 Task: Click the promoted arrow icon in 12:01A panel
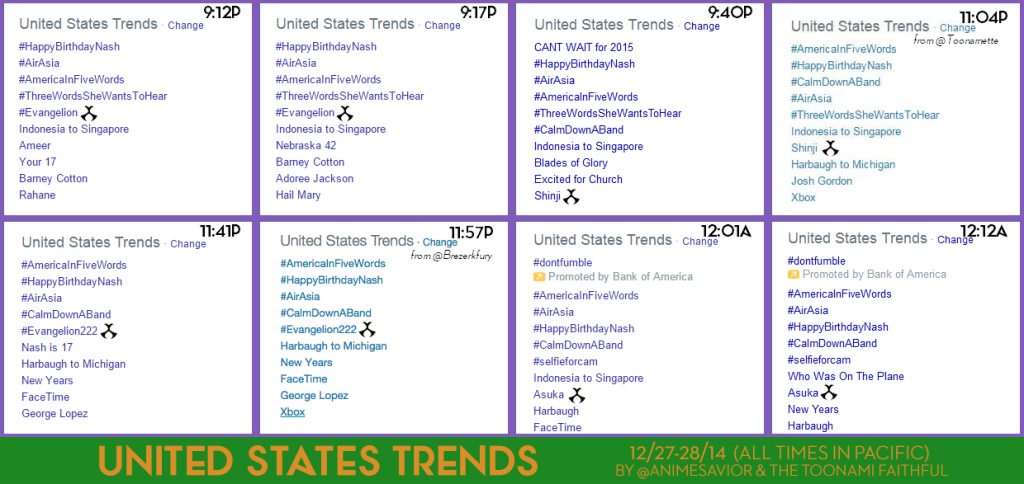coord(539,277)
